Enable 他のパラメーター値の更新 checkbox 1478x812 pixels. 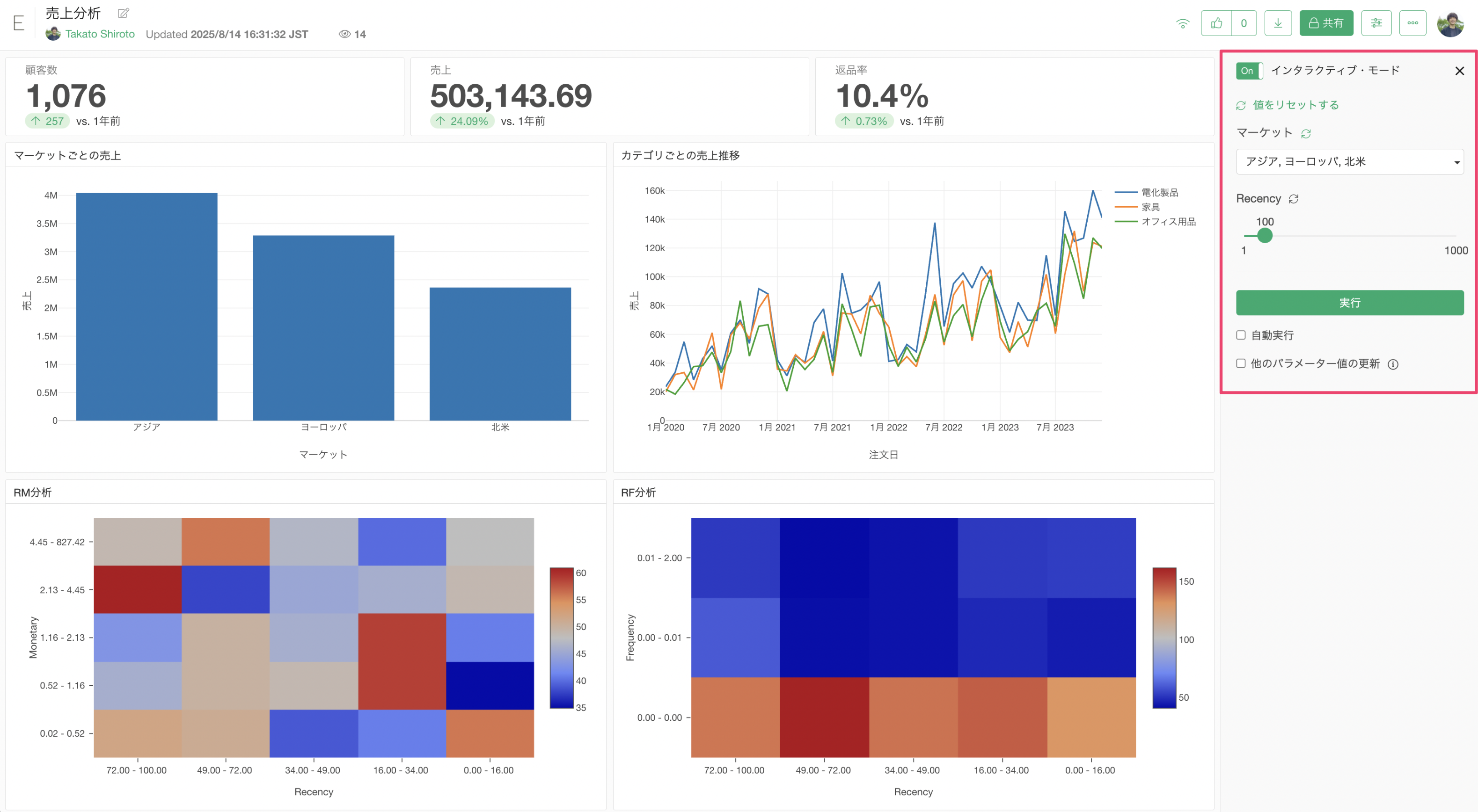coord(1241,363)
